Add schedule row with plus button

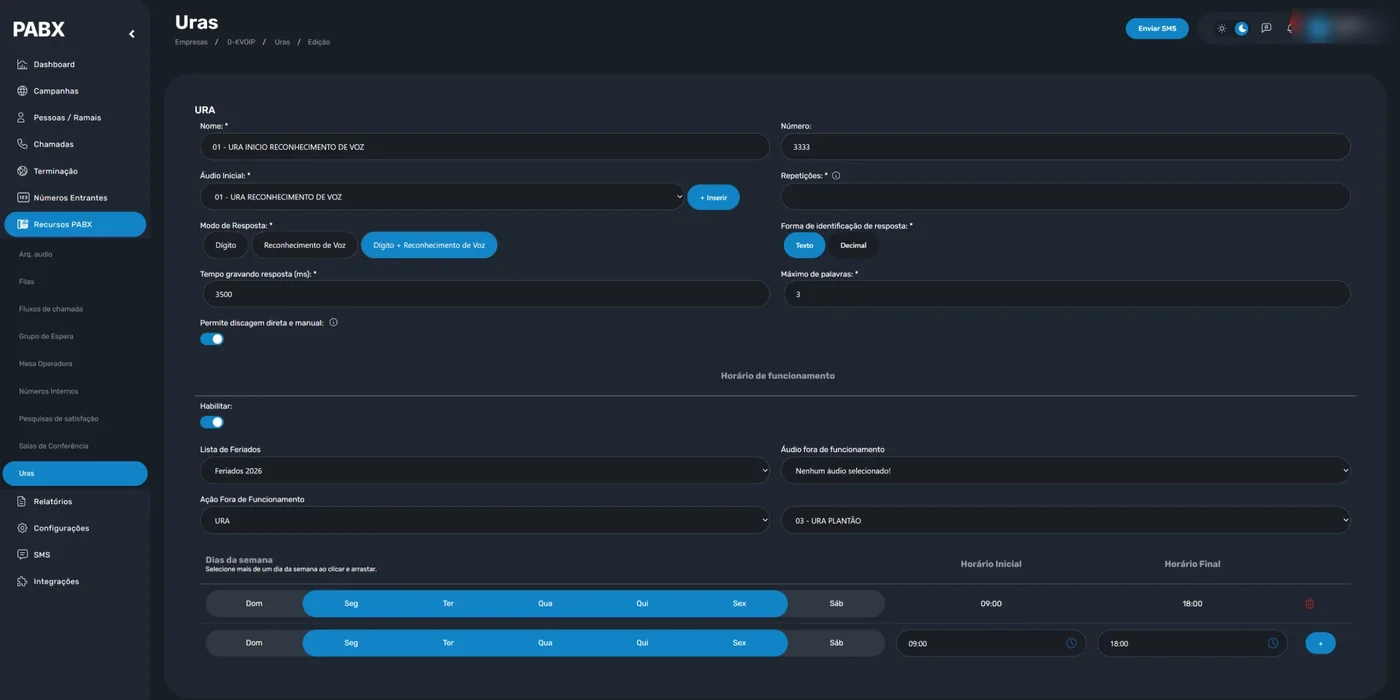pyautogui.click(x=1320, y=643)
